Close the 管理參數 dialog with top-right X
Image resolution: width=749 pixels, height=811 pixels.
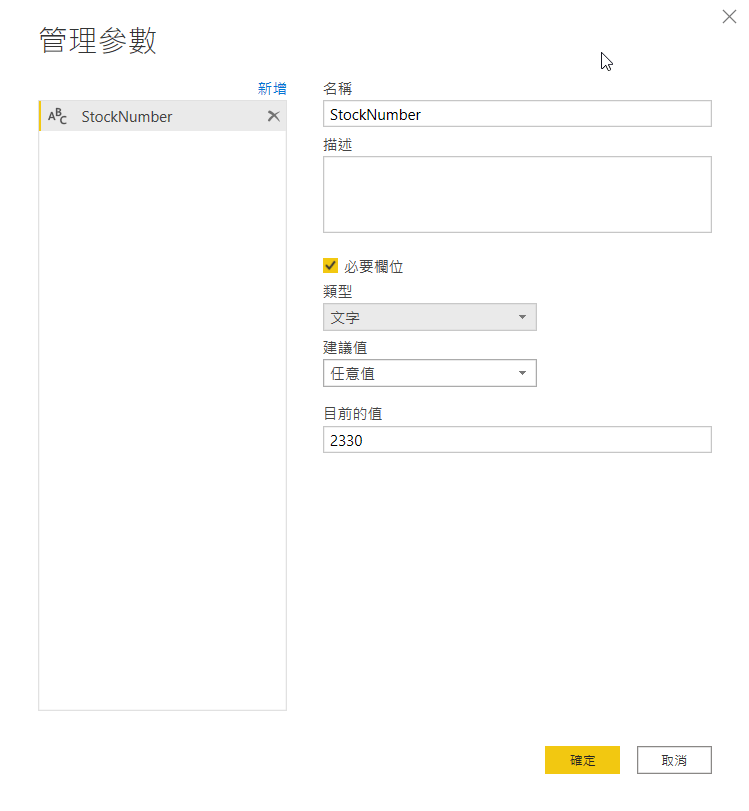[x=729, y=17]
